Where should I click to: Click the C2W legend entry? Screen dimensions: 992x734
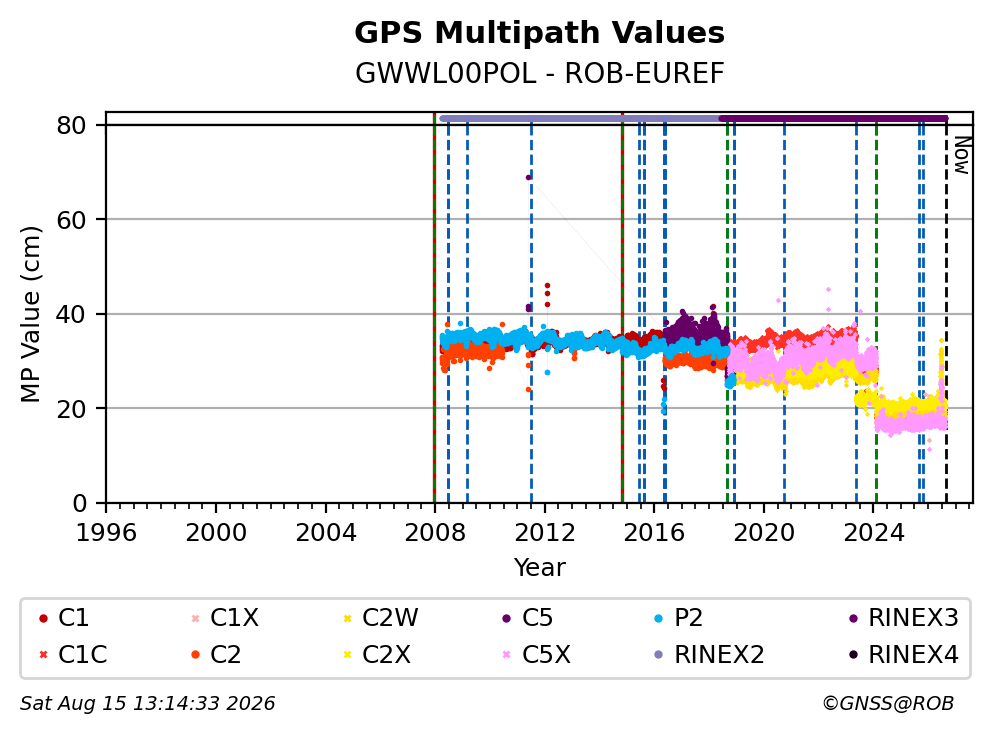(380, 618)
